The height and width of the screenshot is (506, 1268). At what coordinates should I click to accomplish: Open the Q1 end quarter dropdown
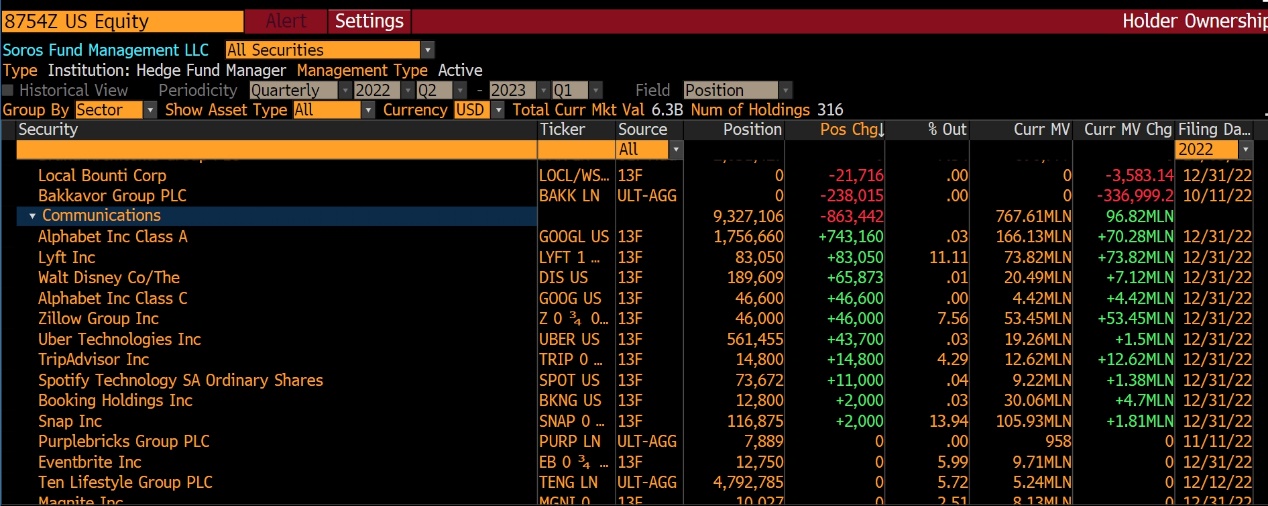578,90
